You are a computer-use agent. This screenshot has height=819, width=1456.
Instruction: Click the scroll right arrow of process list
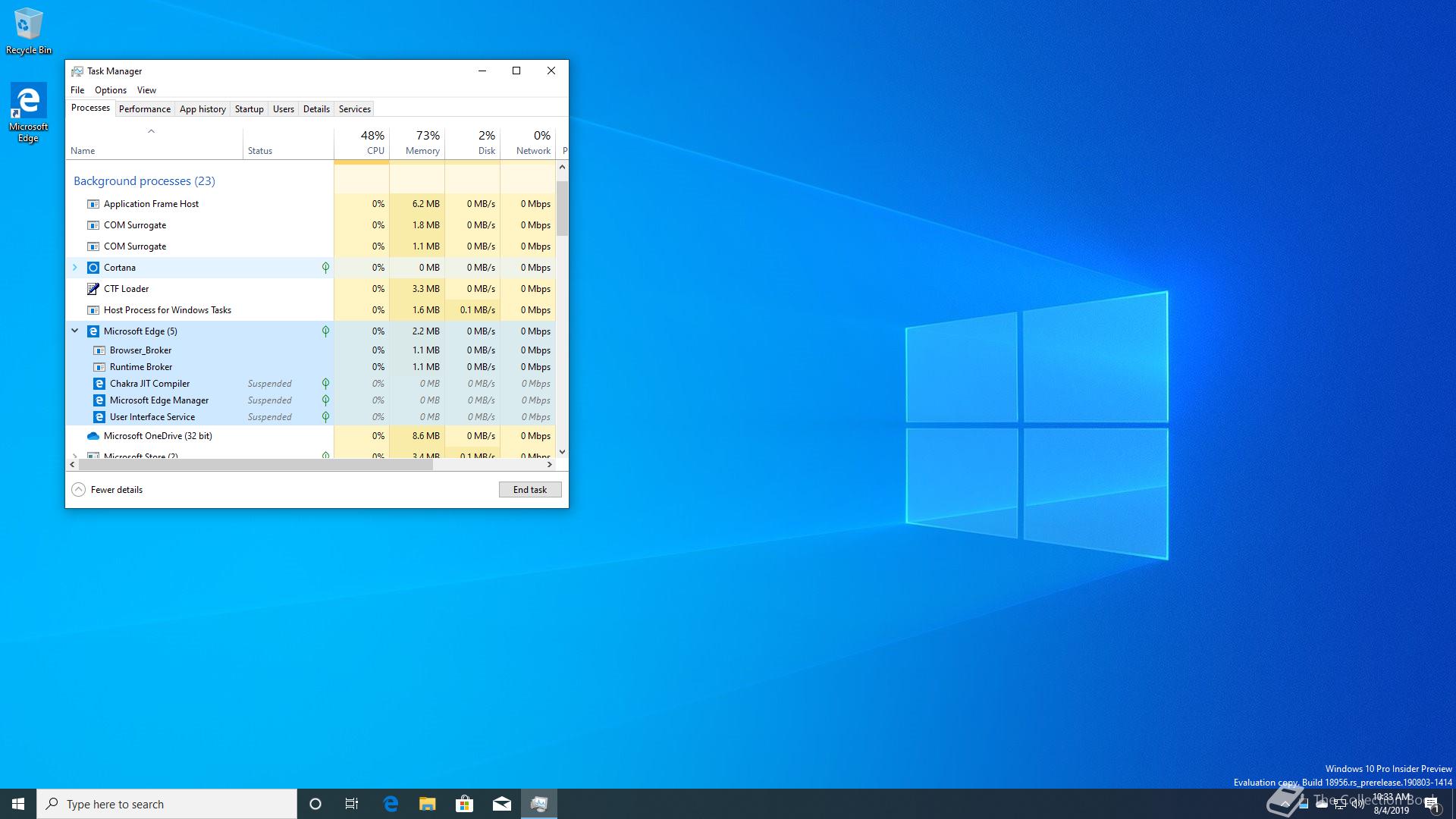[550, 464]
